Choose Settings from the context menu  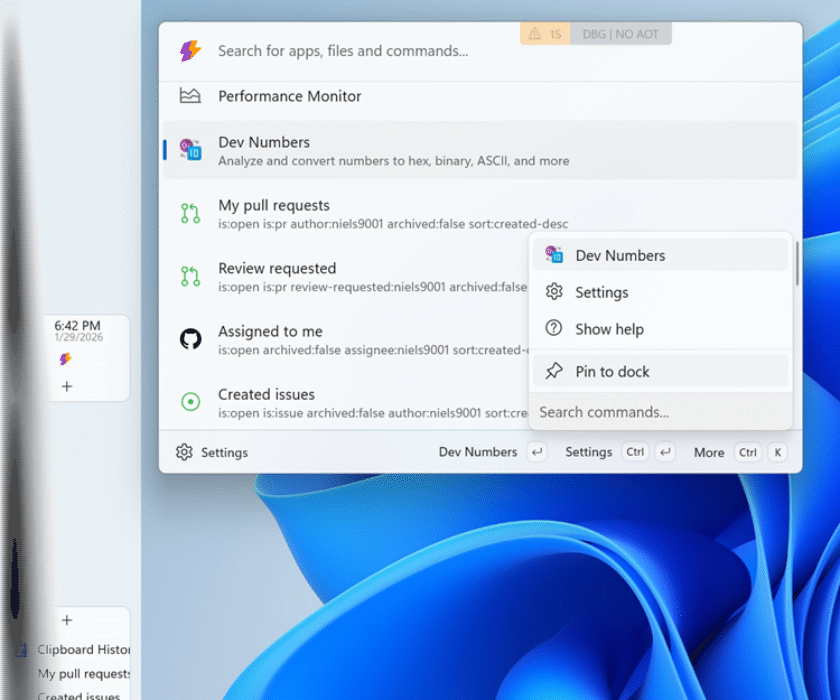(601, 292)
